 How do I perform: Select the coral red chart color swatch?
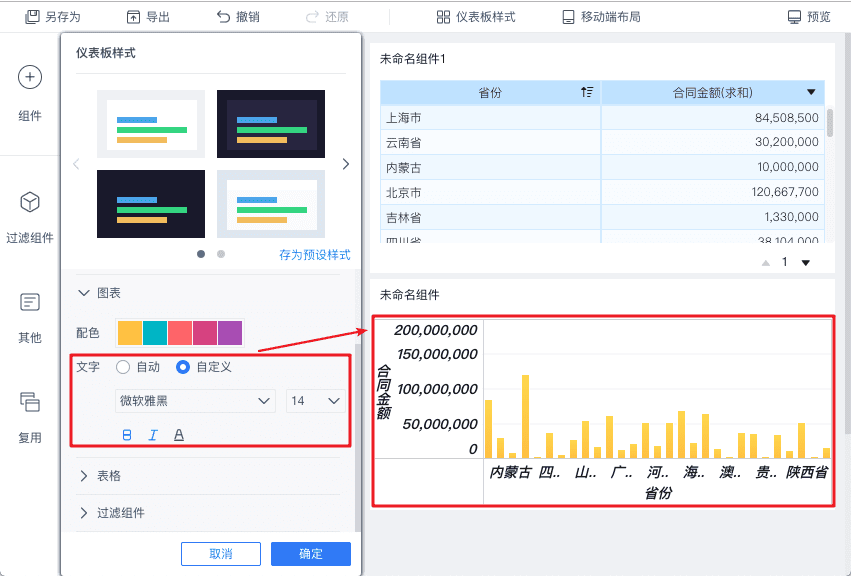point(180,333)
